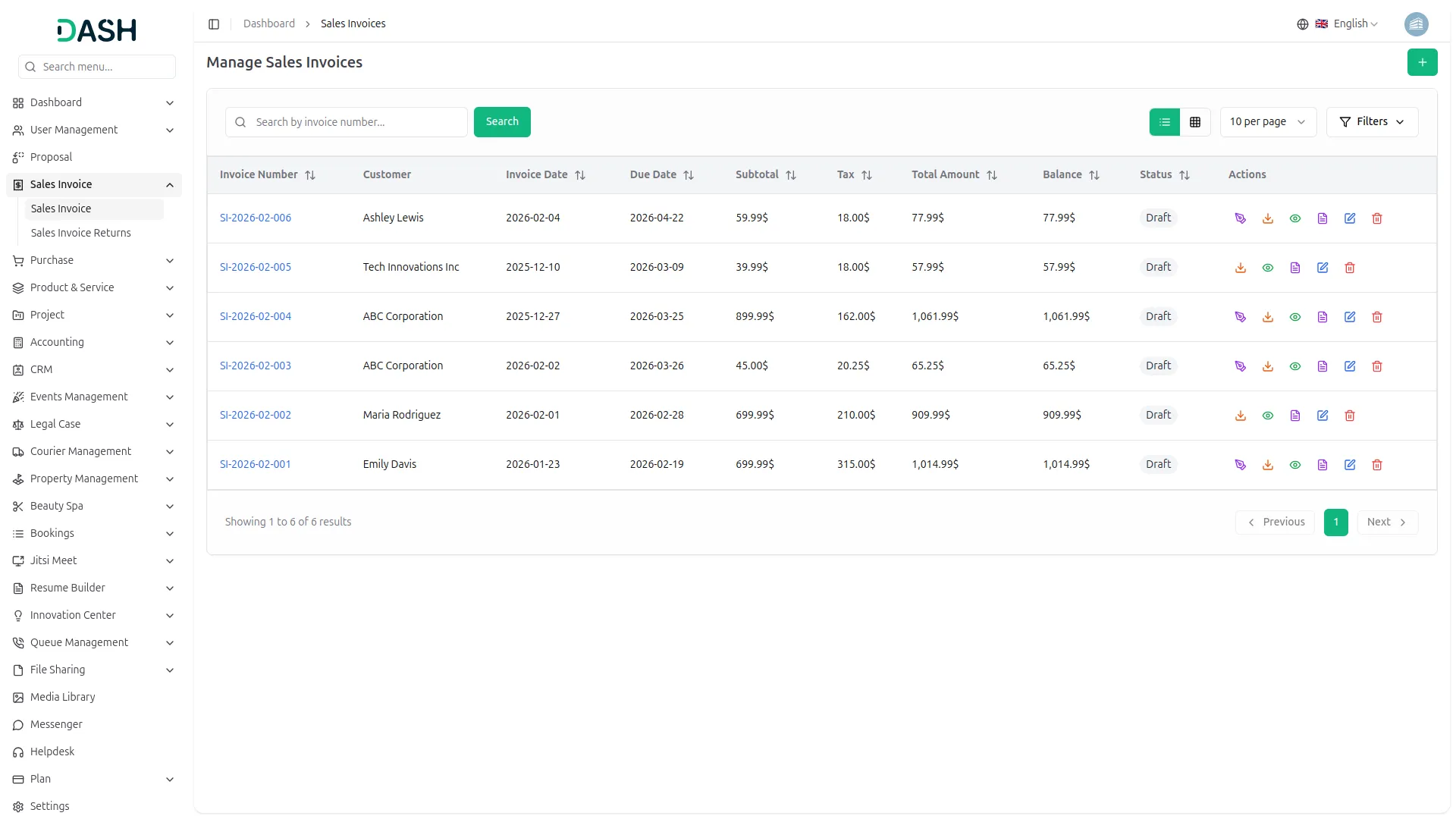Click the globe language icon in the header
The image size is (1456, 819).
coord(1302,24)
